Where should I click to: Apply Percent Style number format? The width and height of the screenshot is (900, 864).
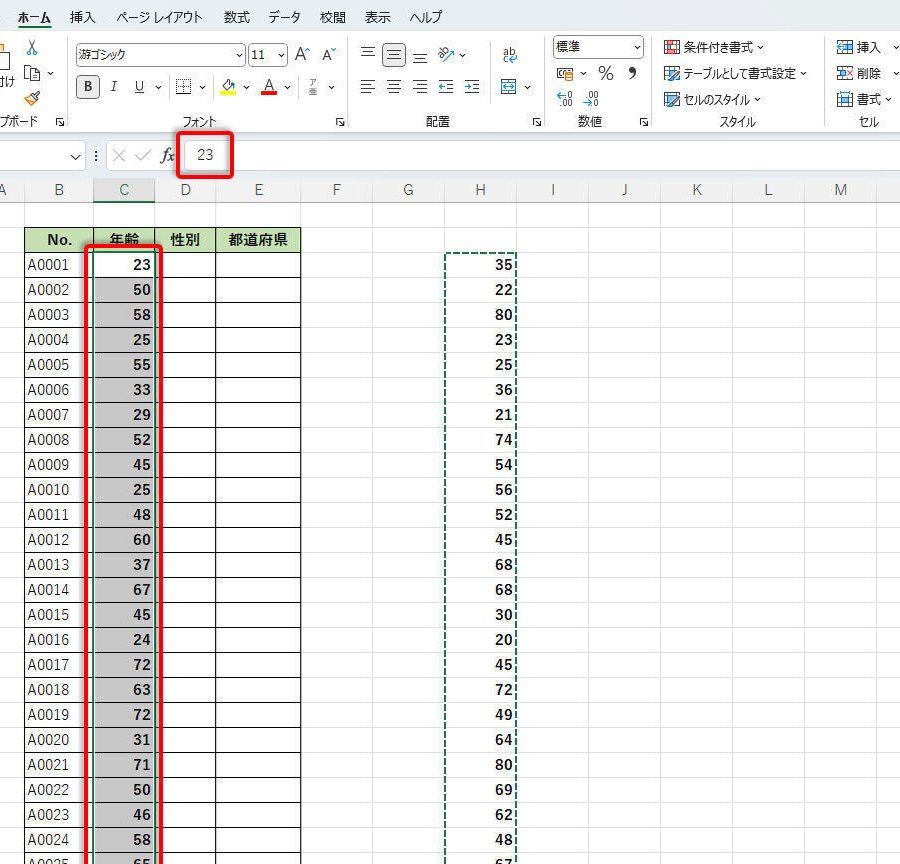tap(605, 73)
